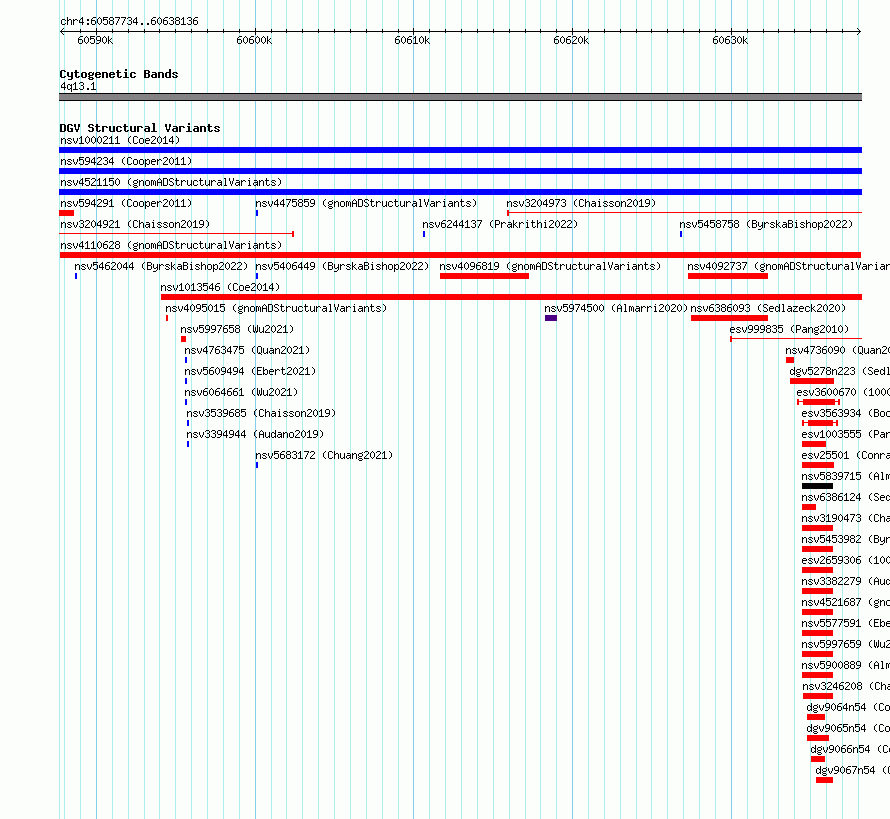Open the nsv3382279 variant label

point(845,581)
